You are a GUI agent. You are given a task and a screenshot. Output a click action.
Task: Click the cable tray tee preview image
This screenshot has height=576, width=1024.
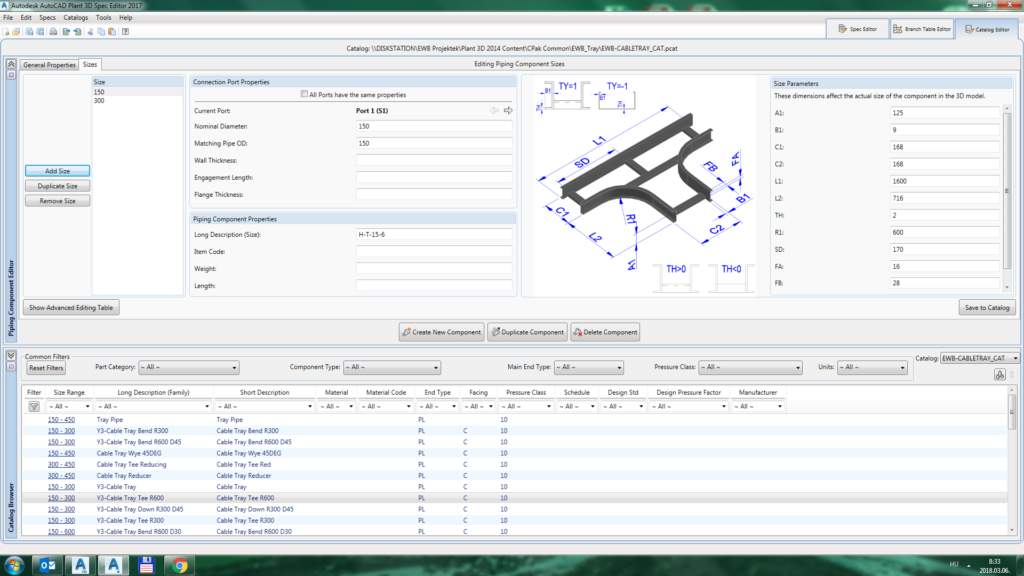point(645,185)
